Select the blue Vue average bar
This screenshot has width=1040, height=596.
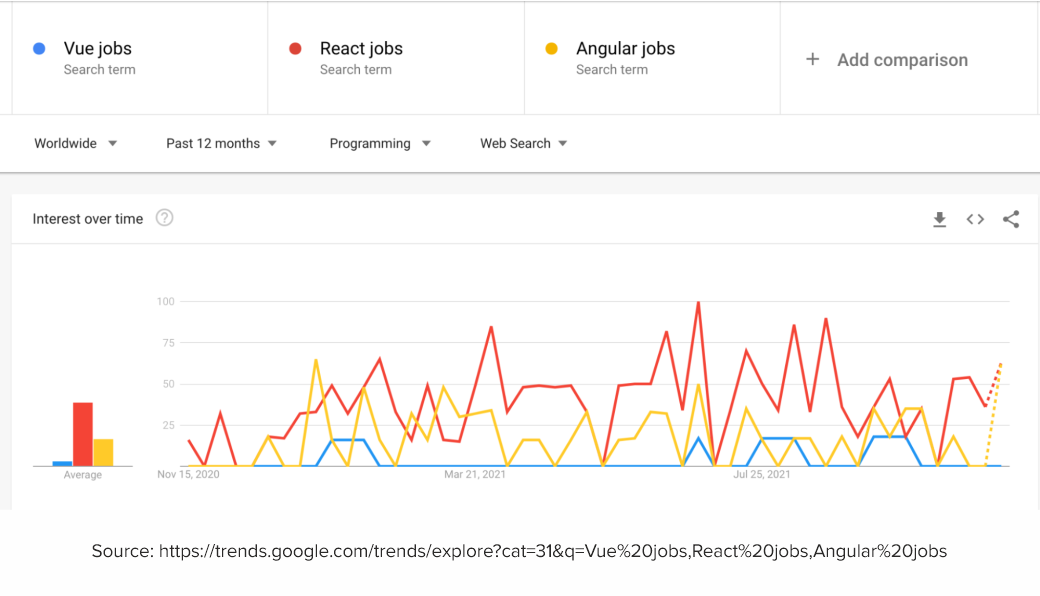(62, 463)
